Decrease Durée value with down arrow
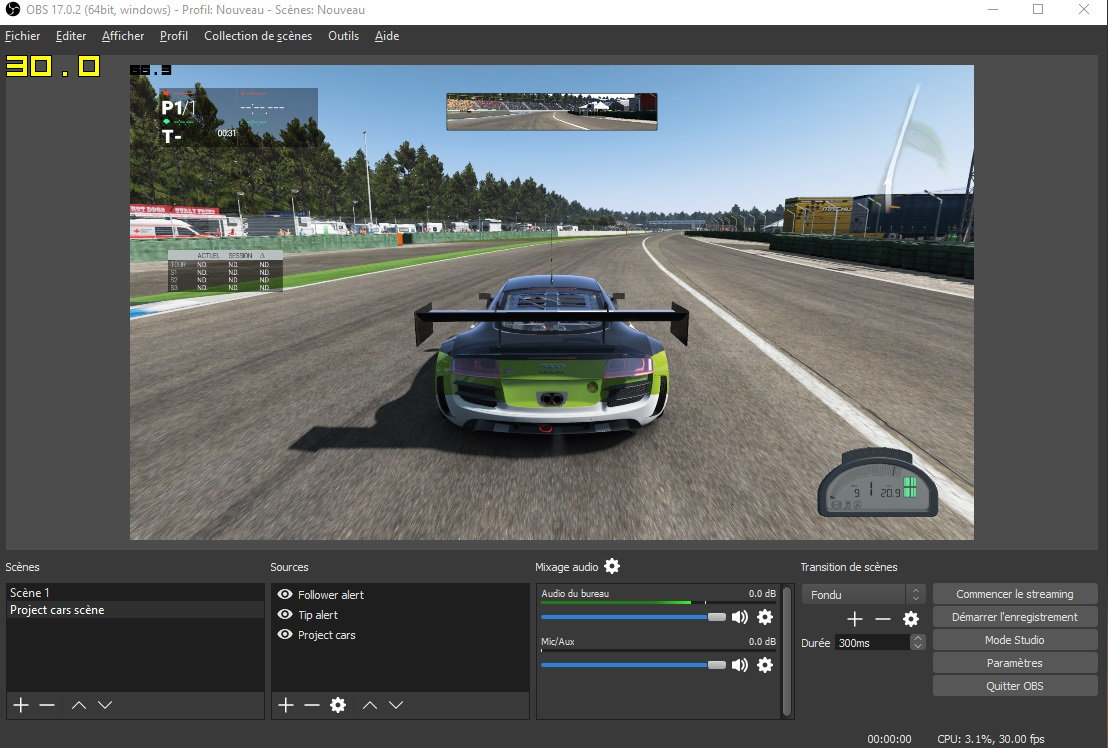This screenshot has width=1108, height=748. (917, 646)
